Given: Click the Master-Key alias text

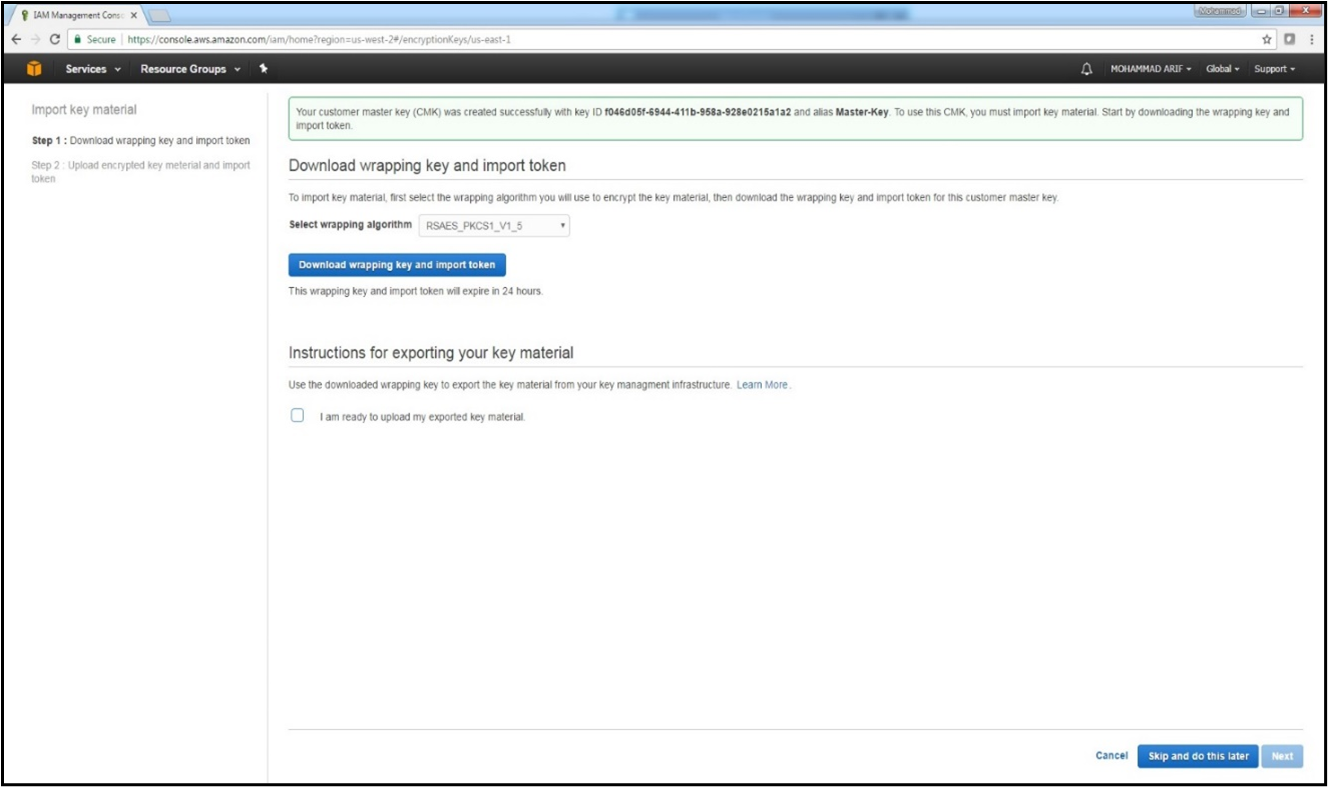Looking at the screenshot, I should 863,113.
